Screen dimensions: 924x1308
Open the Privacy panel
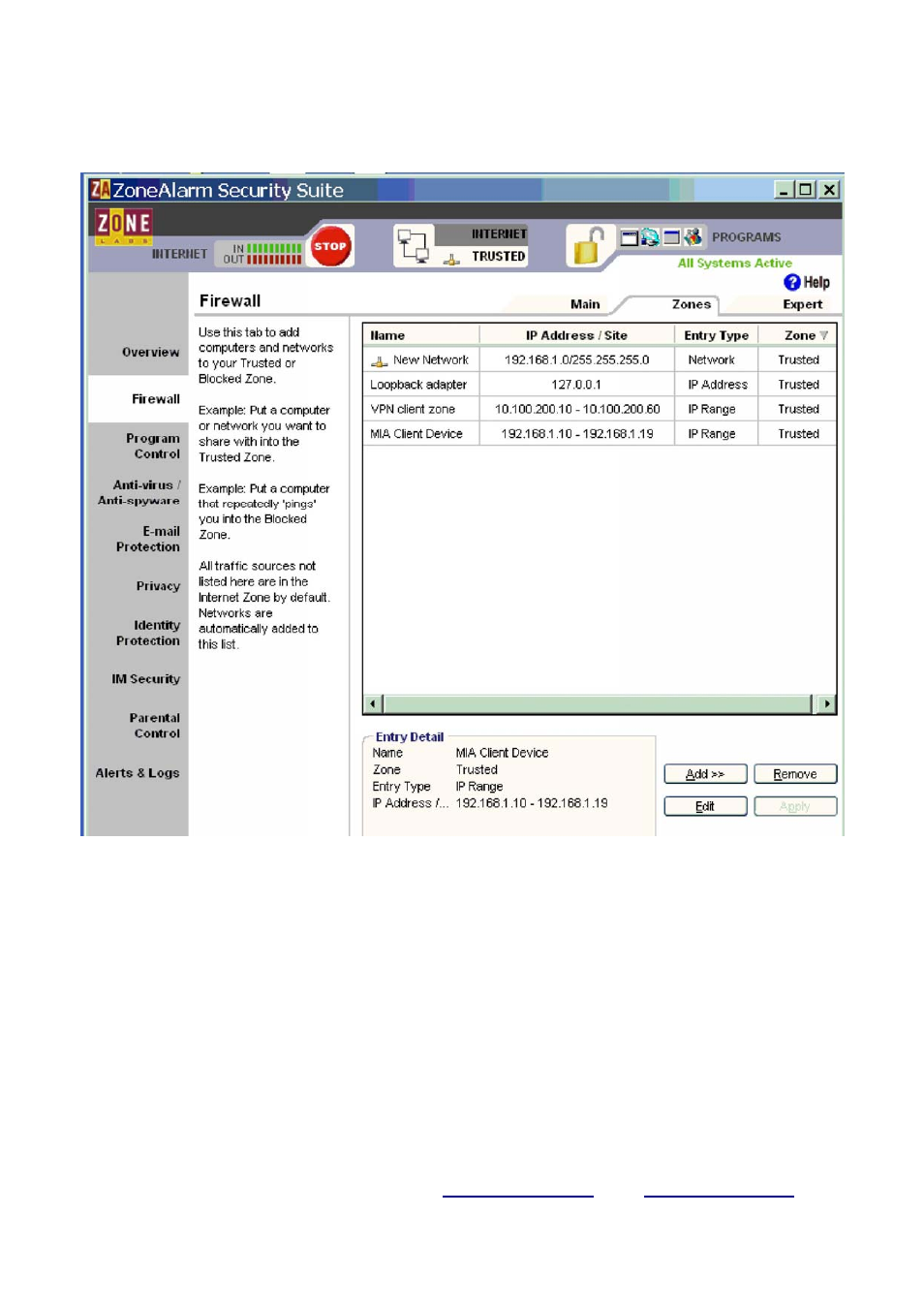click(159, 586)
